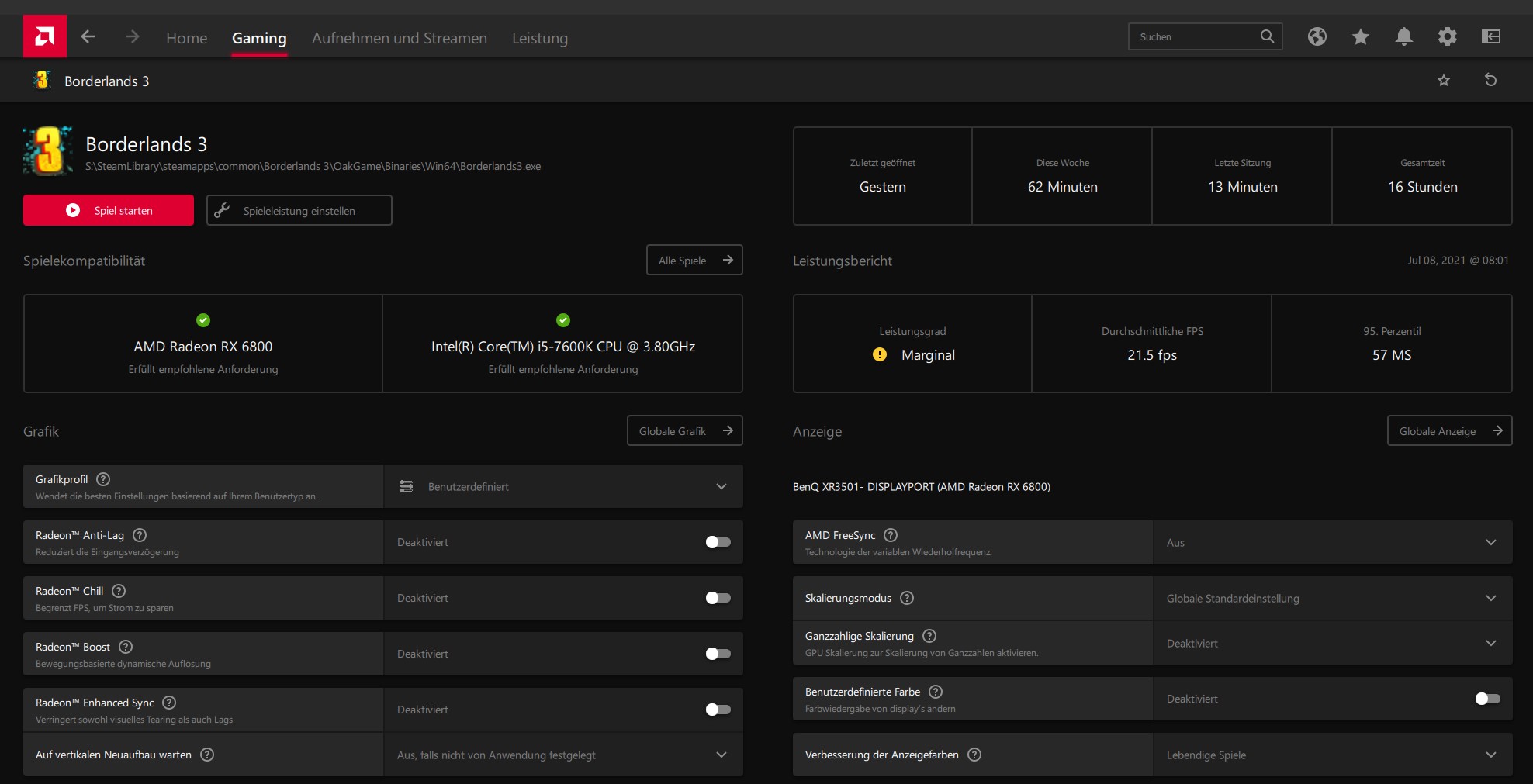Screen dimensions: 1533x784
Task: Reset Borderlands 3 profile with undo icon
Action: point(1490,80)
